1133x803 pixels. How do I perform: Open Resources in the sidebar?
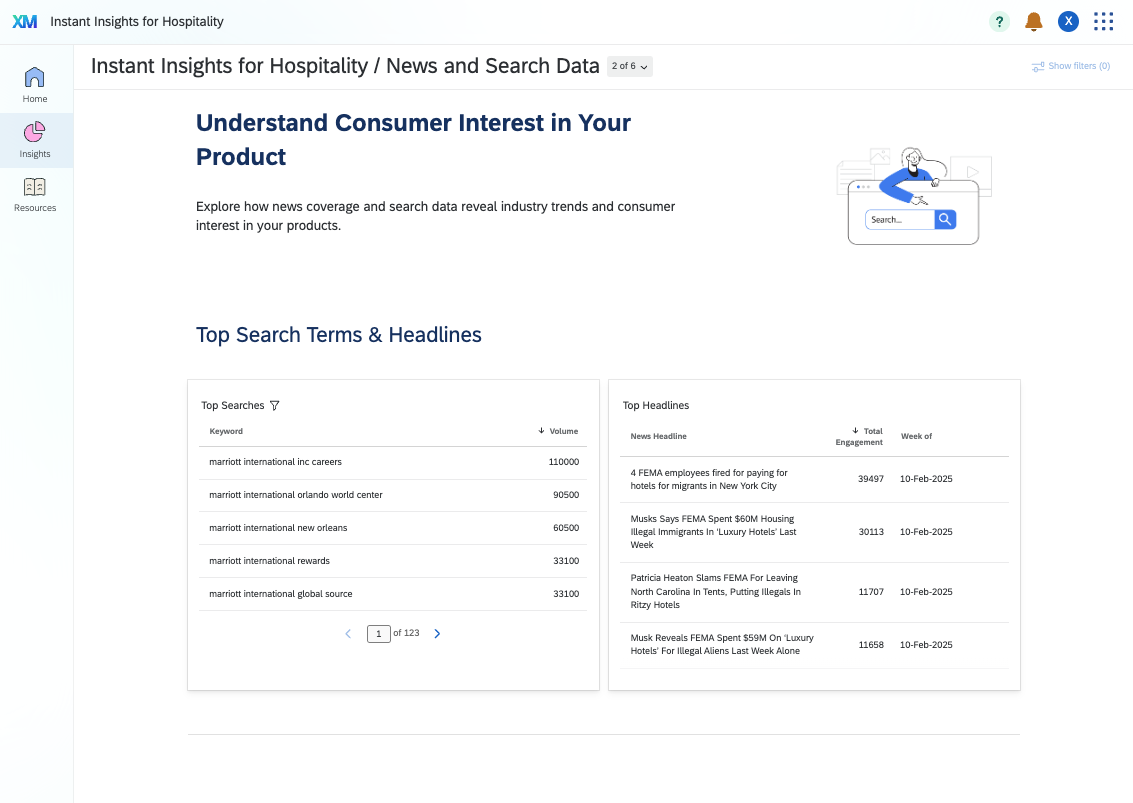point(35,194)
